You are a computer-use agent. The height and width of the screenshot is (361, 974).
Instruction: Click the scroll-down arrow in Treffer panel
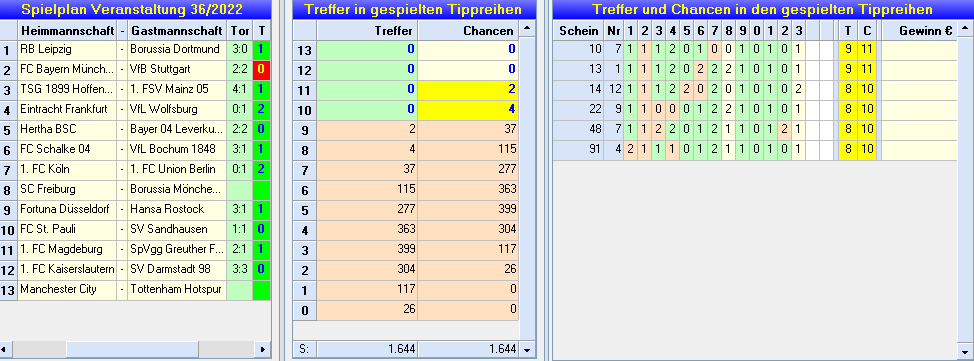(x=527, y=350)
